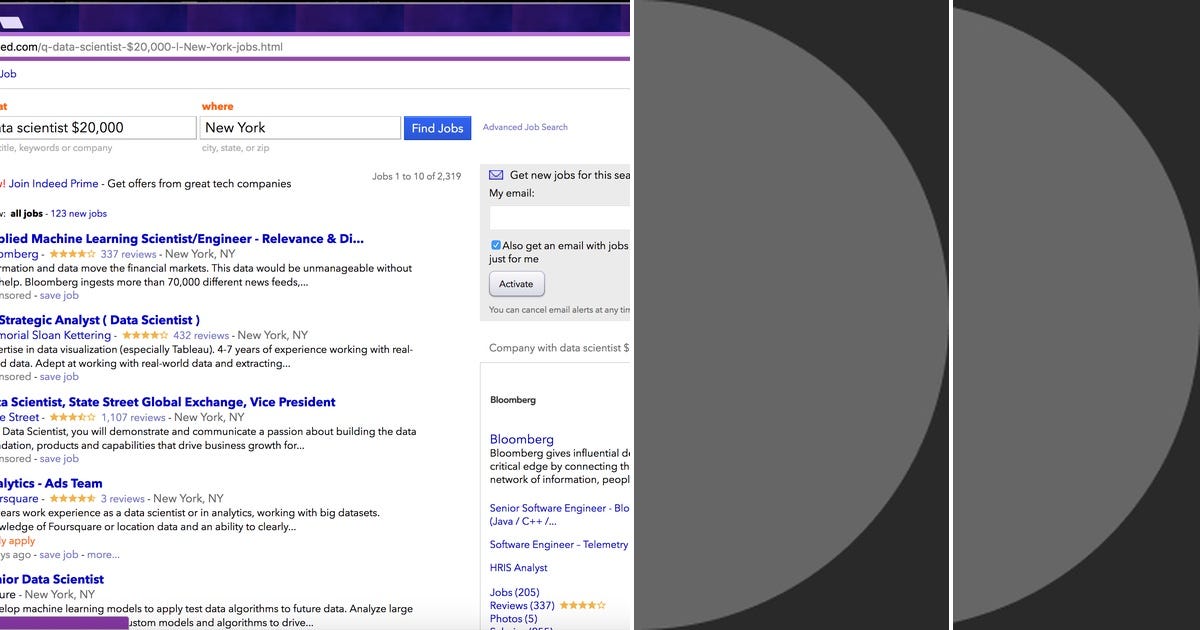Click the Bloomberg logo in the company panel
Viewport: 1200px width, 630px height.
click(x=513, y=399)
